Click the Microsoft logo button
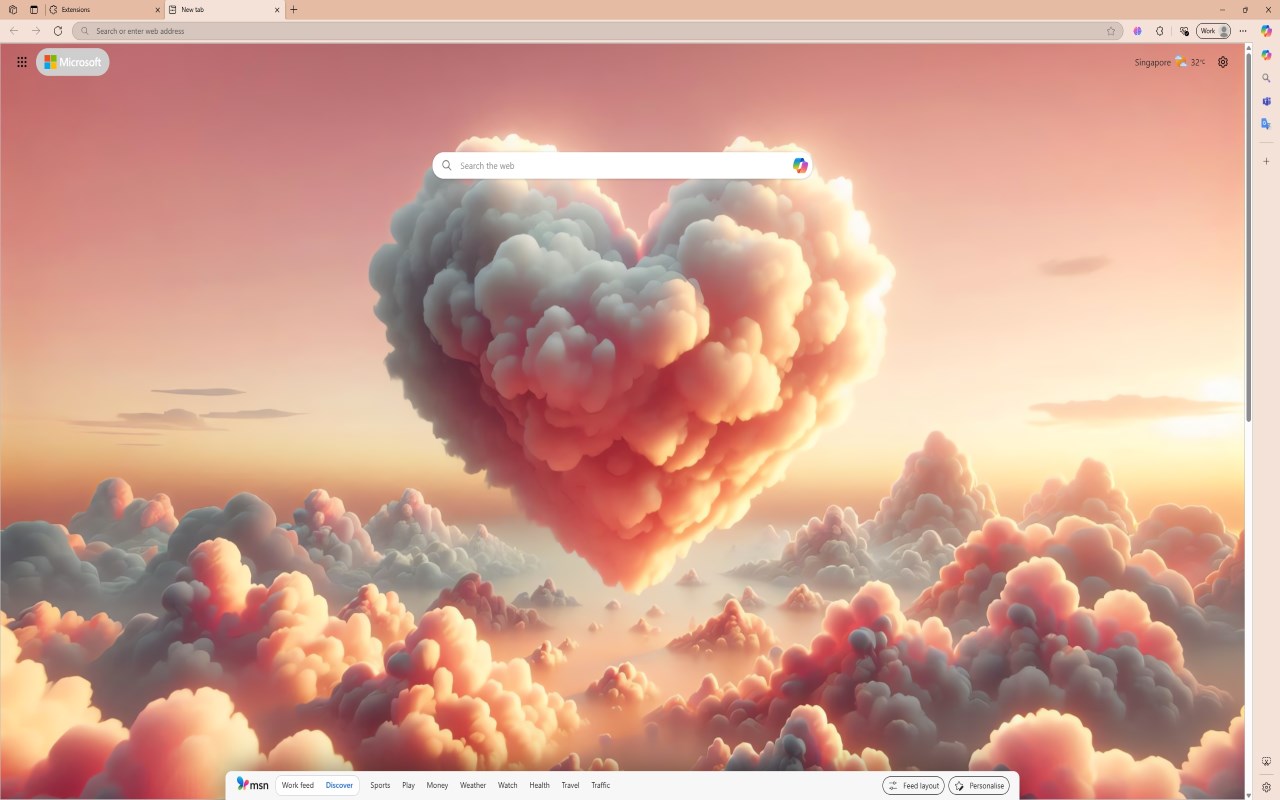The image size is (1280, 800). click(x=73, y=62)
